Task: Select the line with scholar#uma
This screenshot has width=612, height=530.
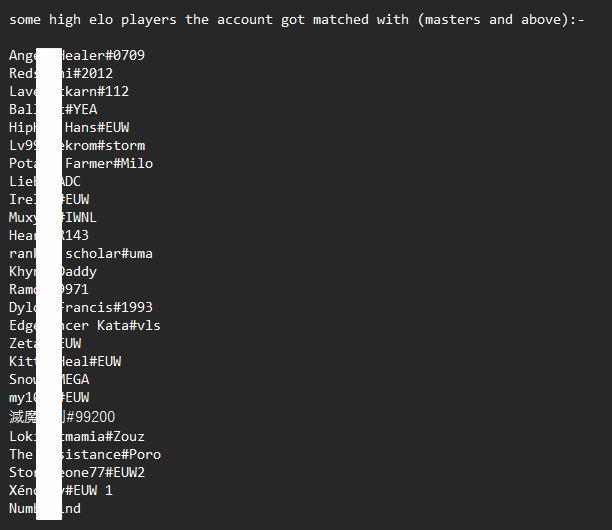Action: pyautogui.click(x=81, y=254)
